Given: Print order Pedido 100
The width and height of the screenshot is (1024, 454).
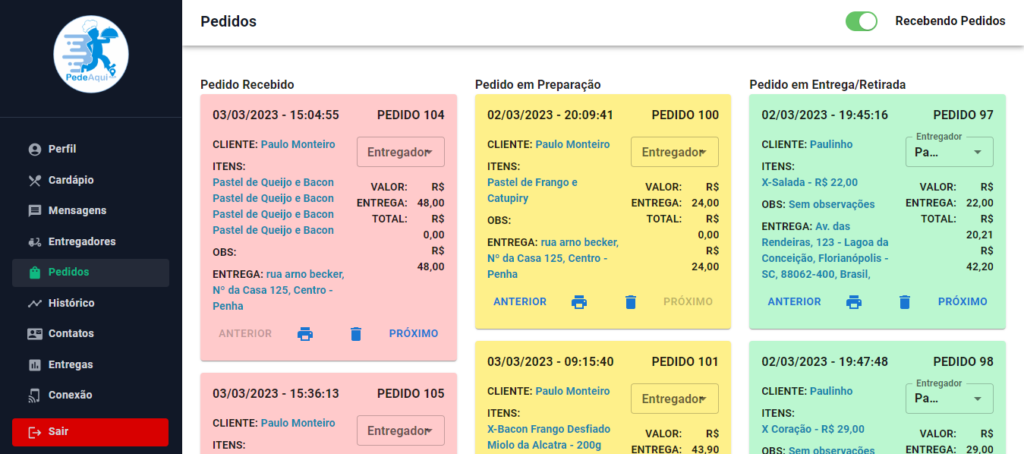Looking at the screenshot, I should click(579, 302).
